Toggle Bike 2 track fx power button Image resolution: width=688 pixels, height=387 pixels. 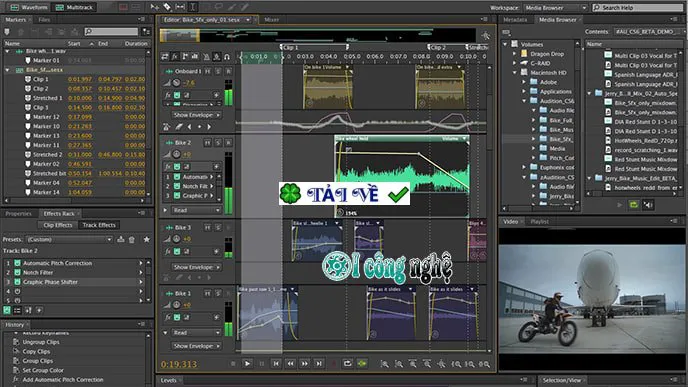tap(177, 167)
